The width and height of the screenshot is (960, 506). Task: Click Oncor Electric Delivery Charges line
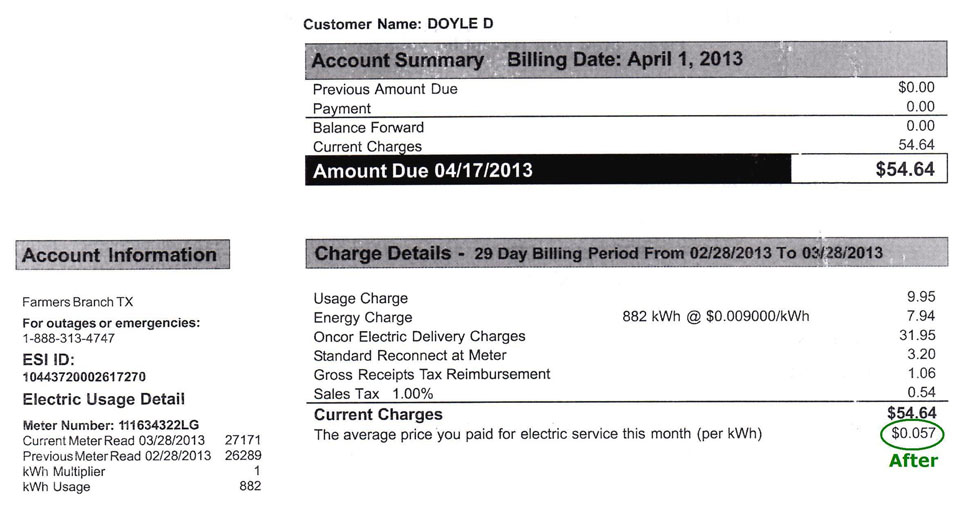[x=624, y=336]
